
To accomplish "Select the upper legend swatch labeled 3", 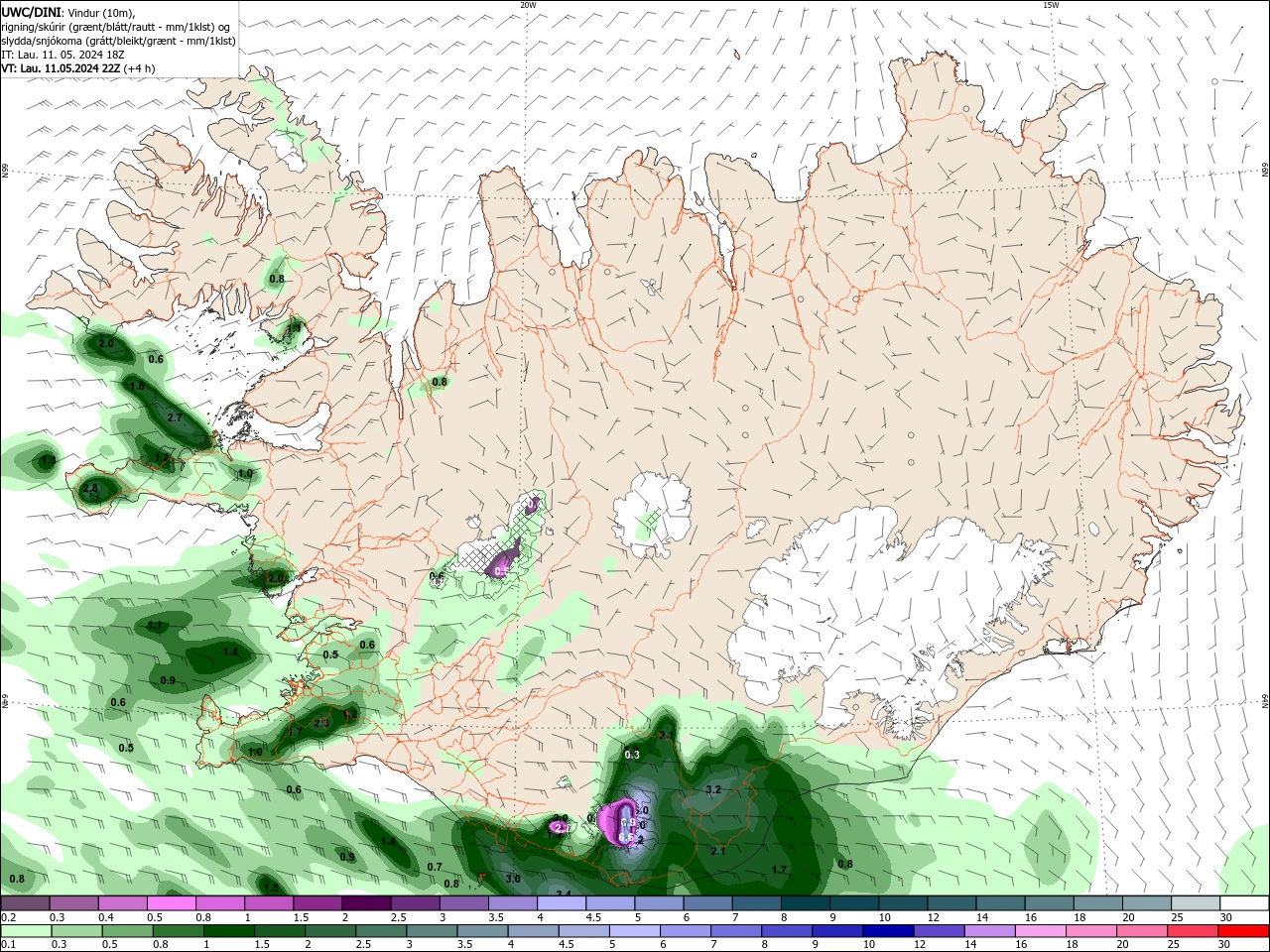I will click(x=463, y=903).
